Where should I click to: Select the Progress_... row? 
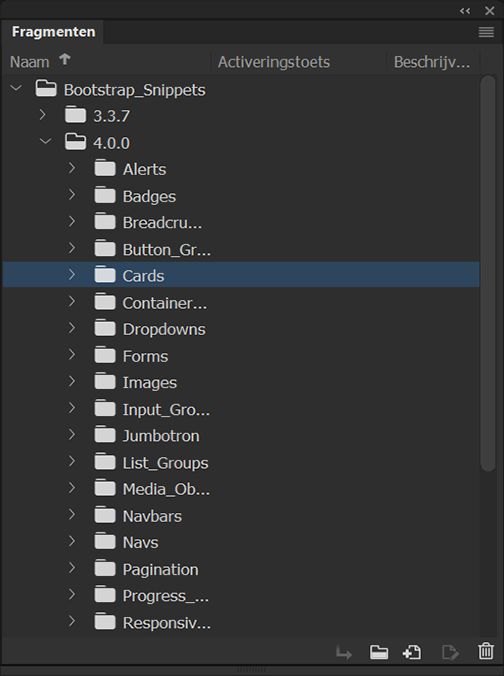point(241,596)
